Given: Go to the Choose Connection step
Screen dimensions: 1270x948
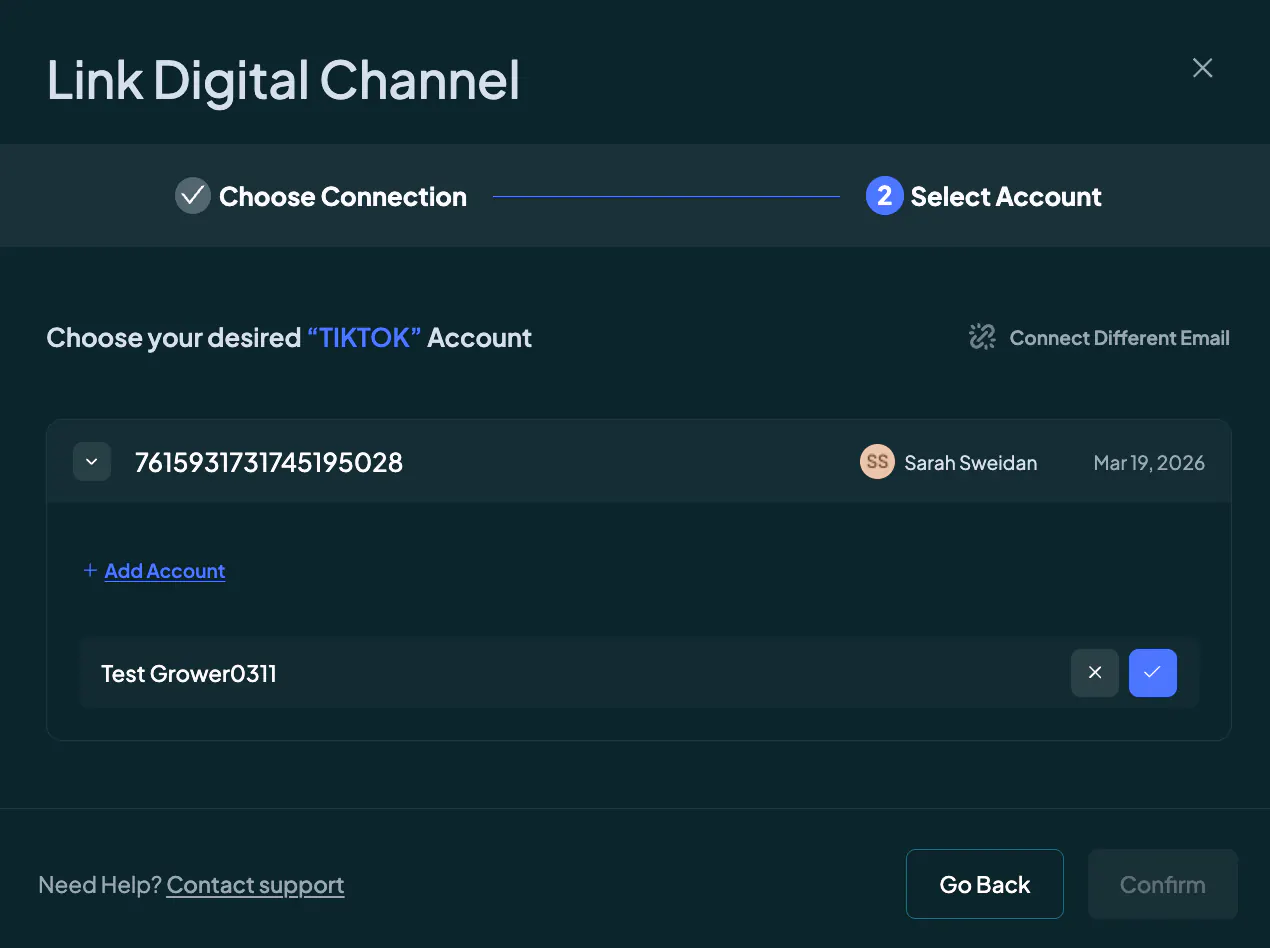Looking at the screenshot, I should tap(343, 197).
